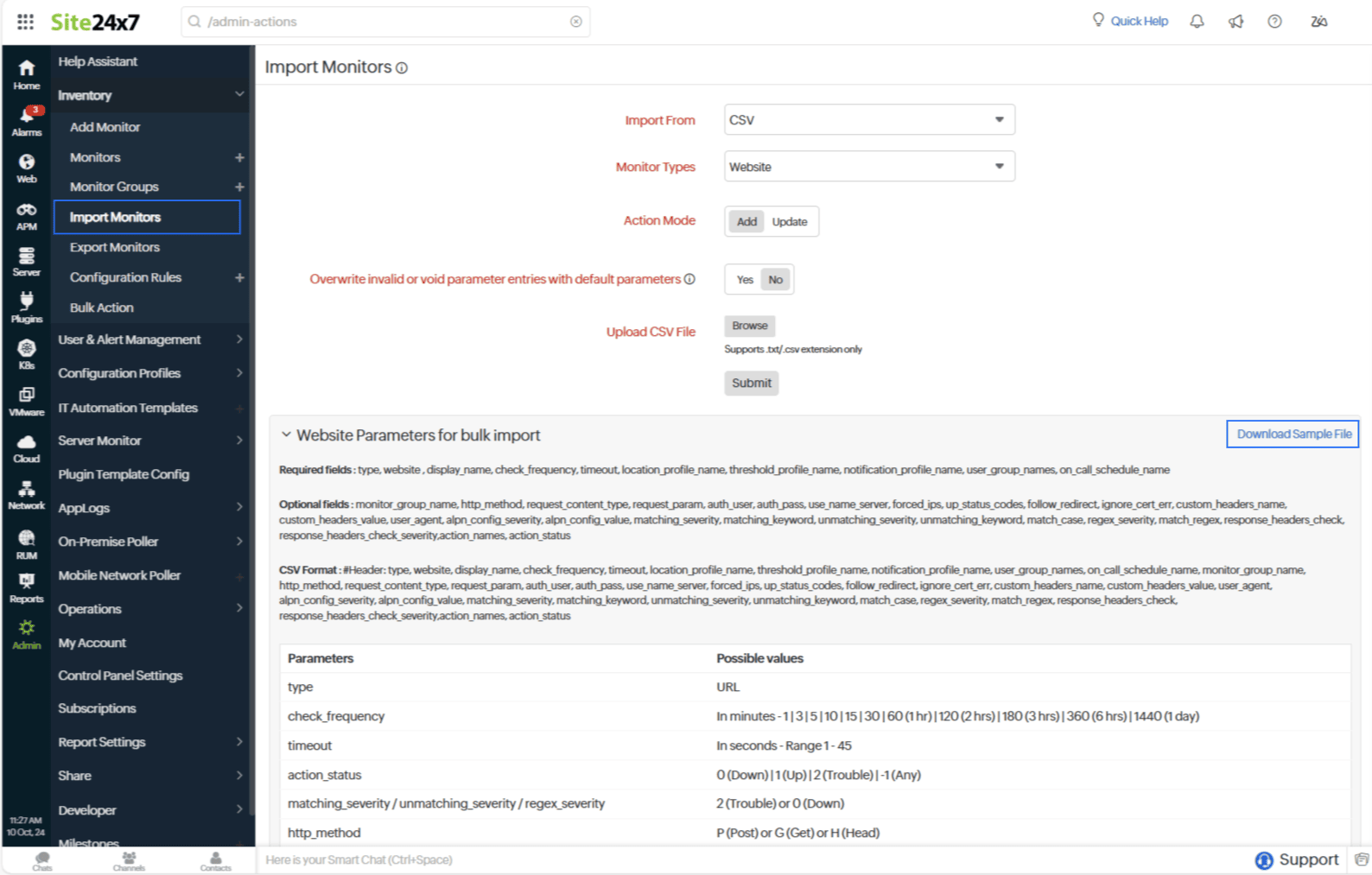Click the help question mark icon
The image size is (1372, 875).
1274,22
